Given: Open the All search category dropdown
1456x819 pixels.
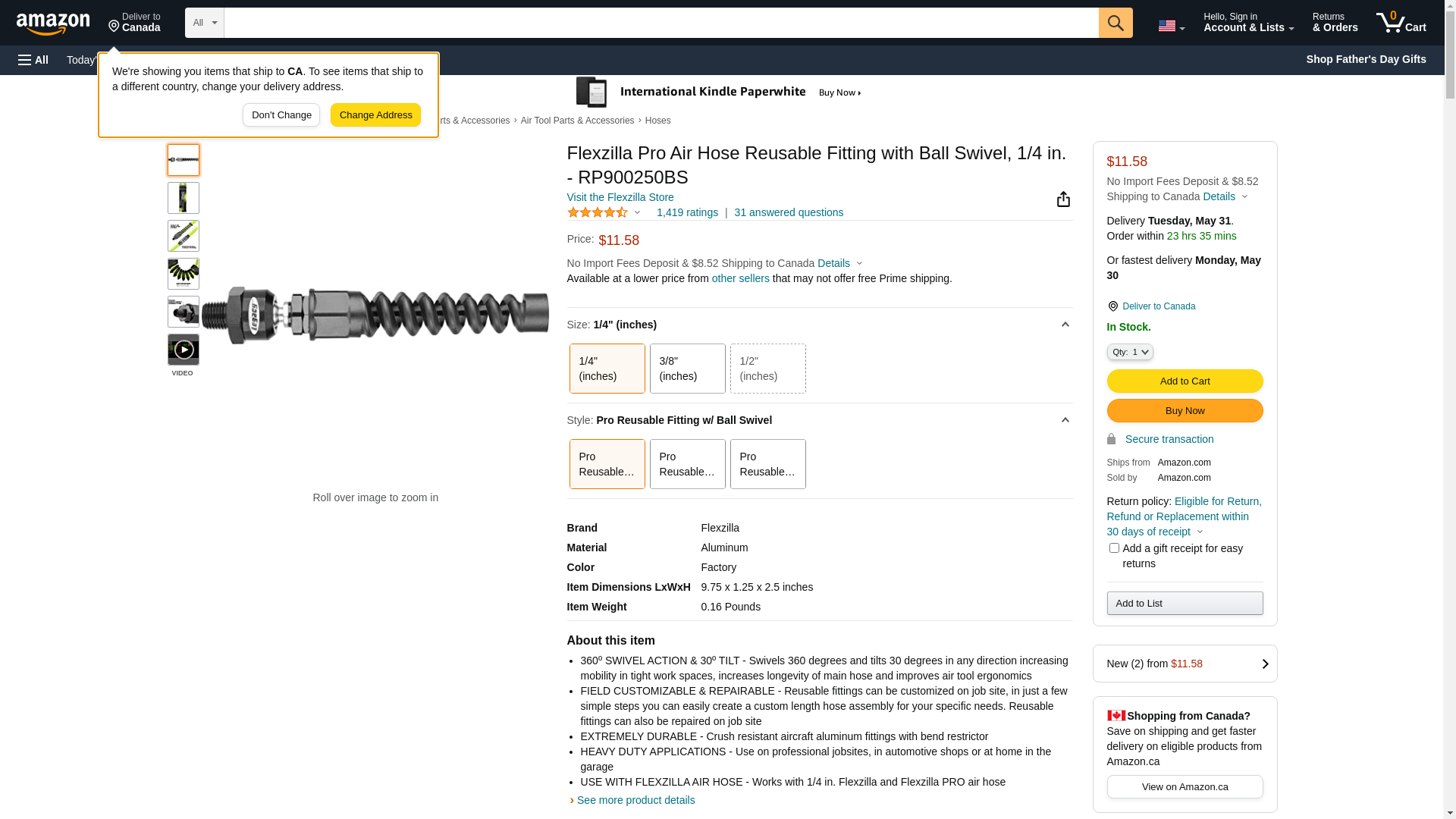Looking at the screenshot, I should tap(205, 23).
